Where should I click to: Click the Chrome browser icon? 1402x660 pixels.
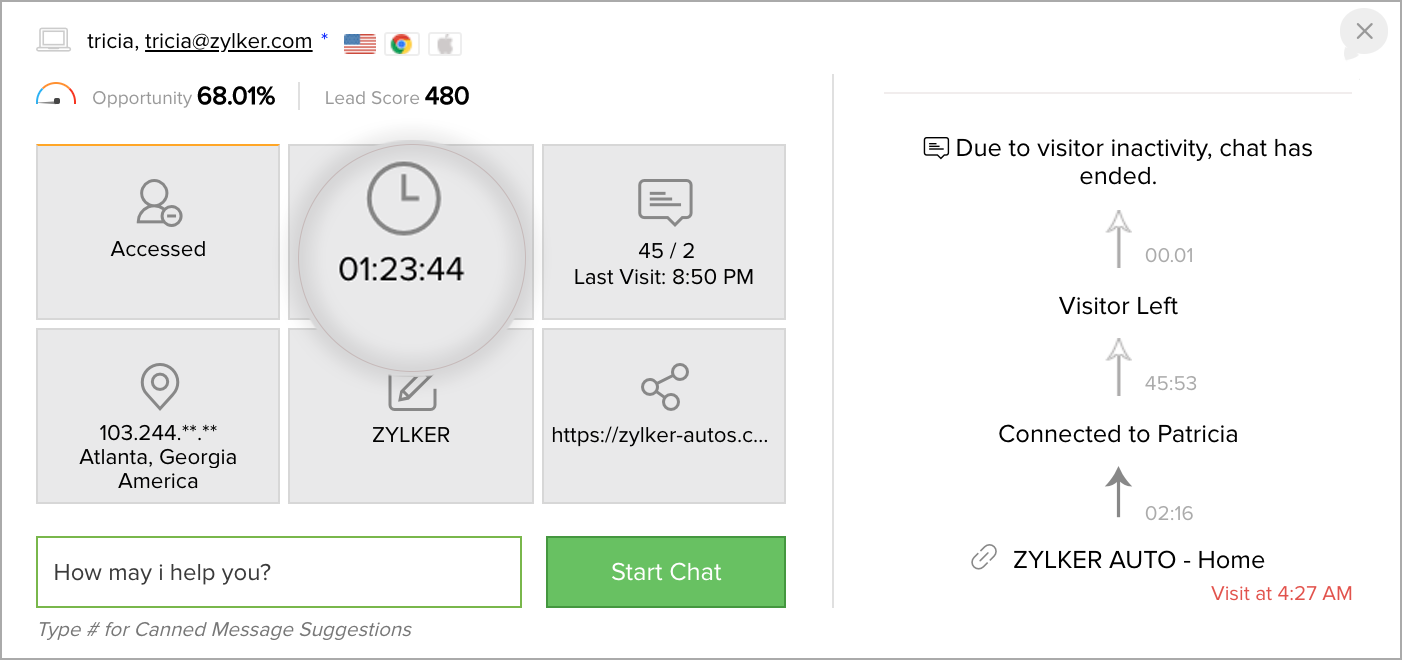coord(401,43)
